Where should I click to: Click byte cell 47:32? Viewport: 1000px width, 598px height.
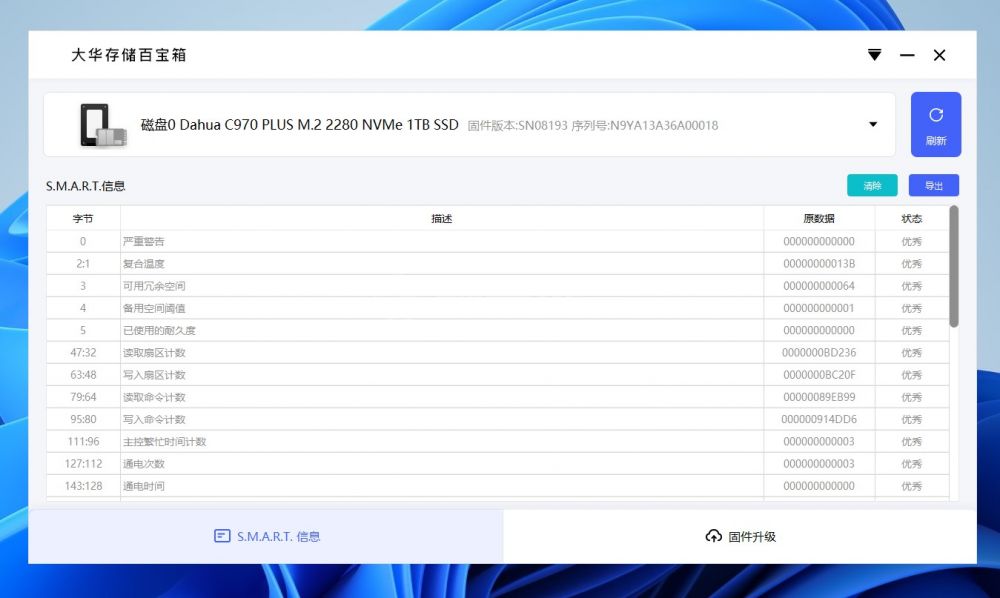click(x=83, y=353)
